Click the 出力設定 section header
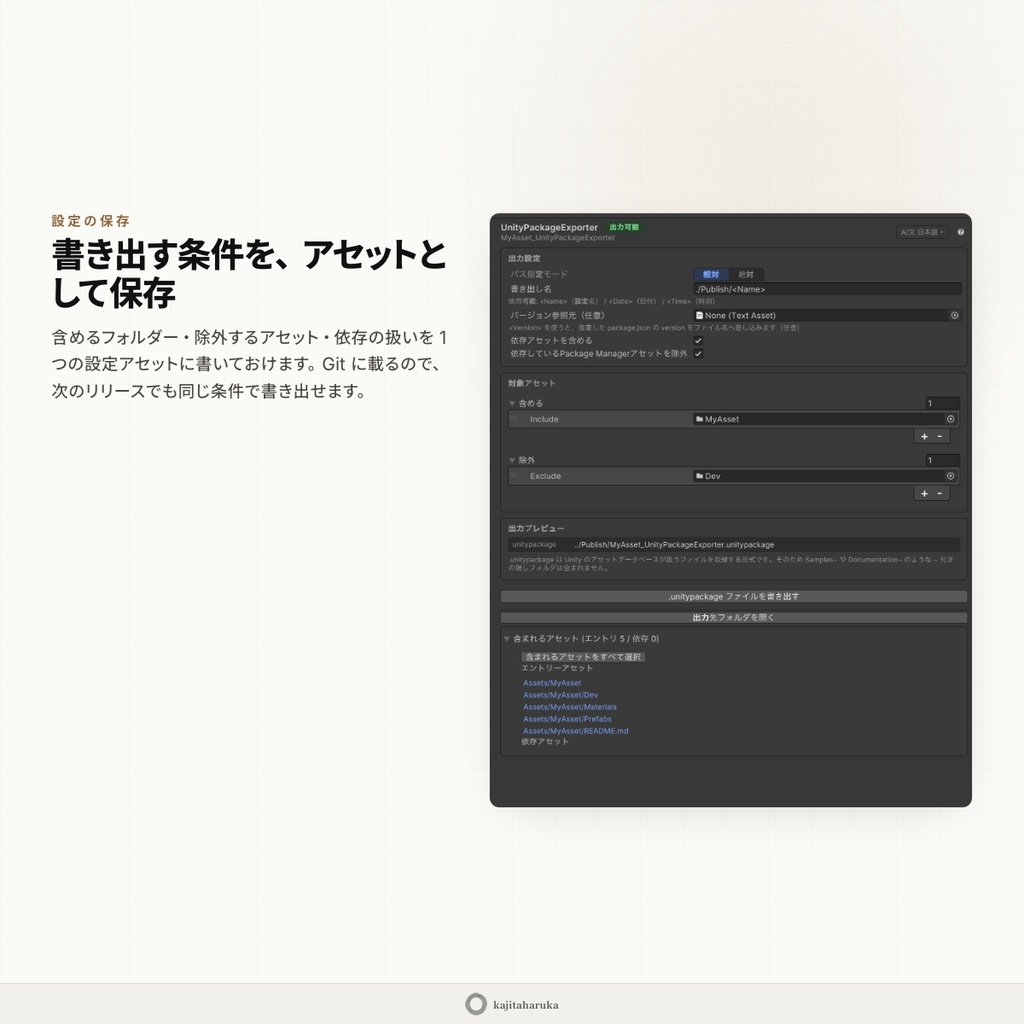This screenshot has width=1024, height=1024. (524, 259)
